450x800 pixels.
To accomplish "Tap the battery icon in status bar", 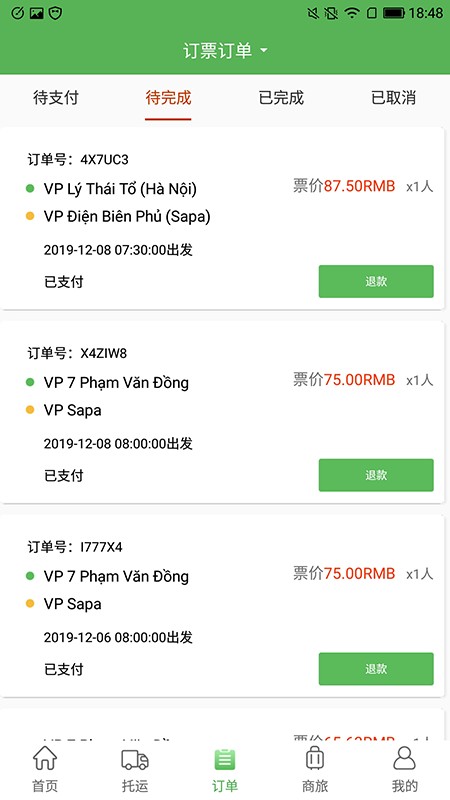I will click(394, 13).
